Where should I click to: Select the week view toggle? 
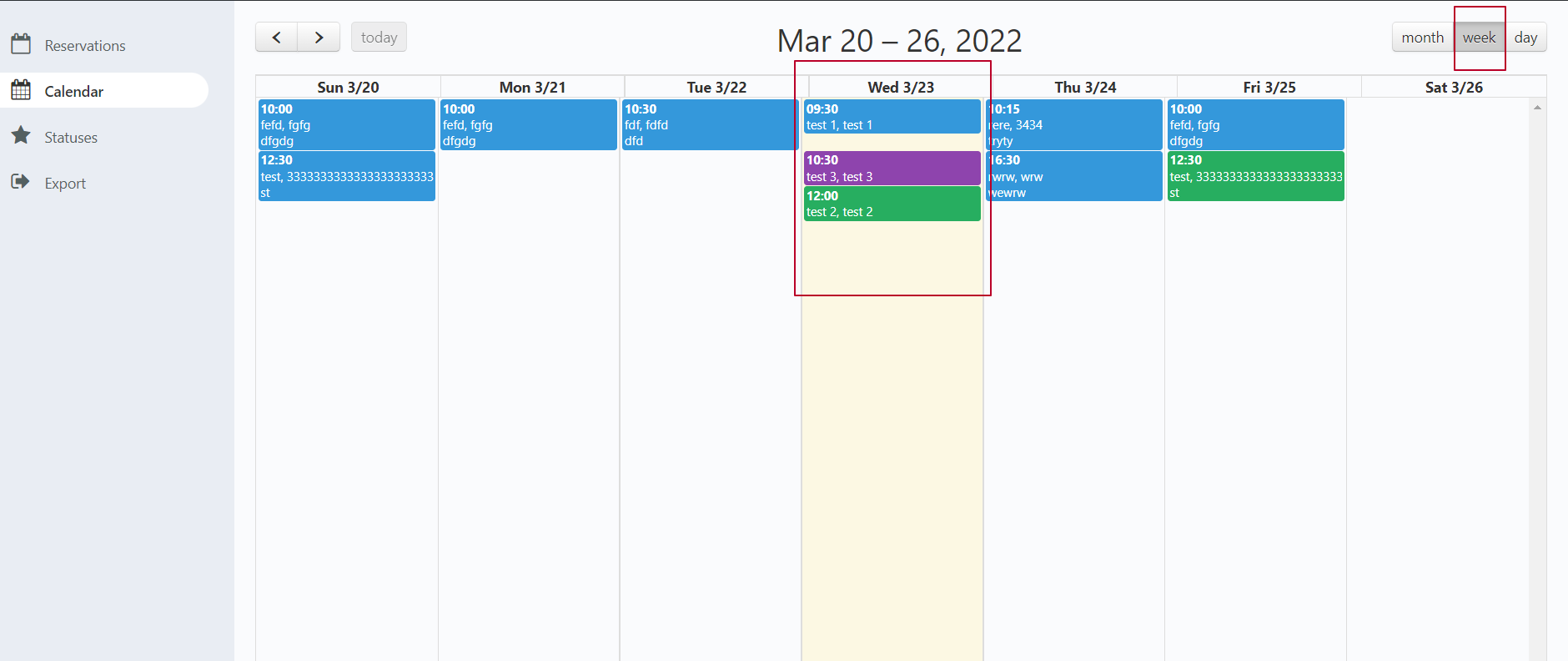point(1479,38)
